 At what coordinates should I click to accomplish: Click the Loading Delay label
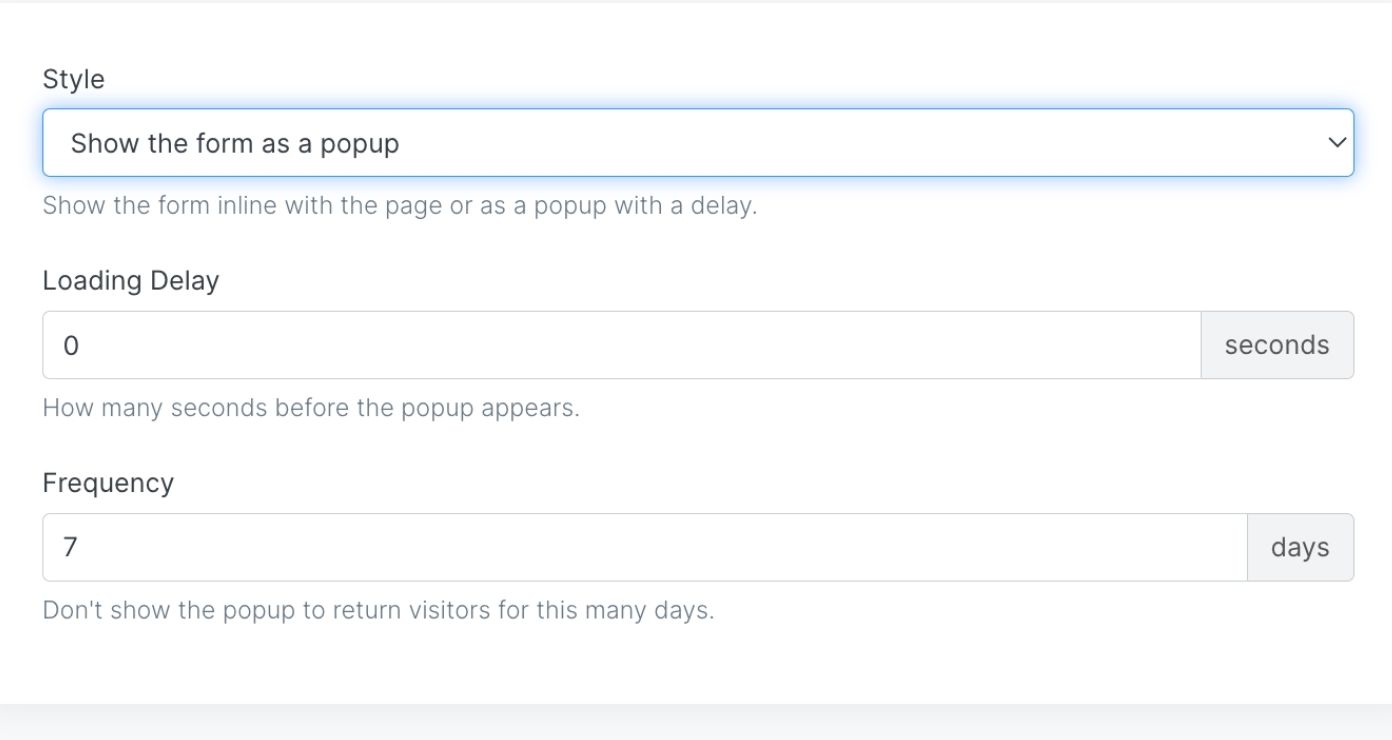130,280
